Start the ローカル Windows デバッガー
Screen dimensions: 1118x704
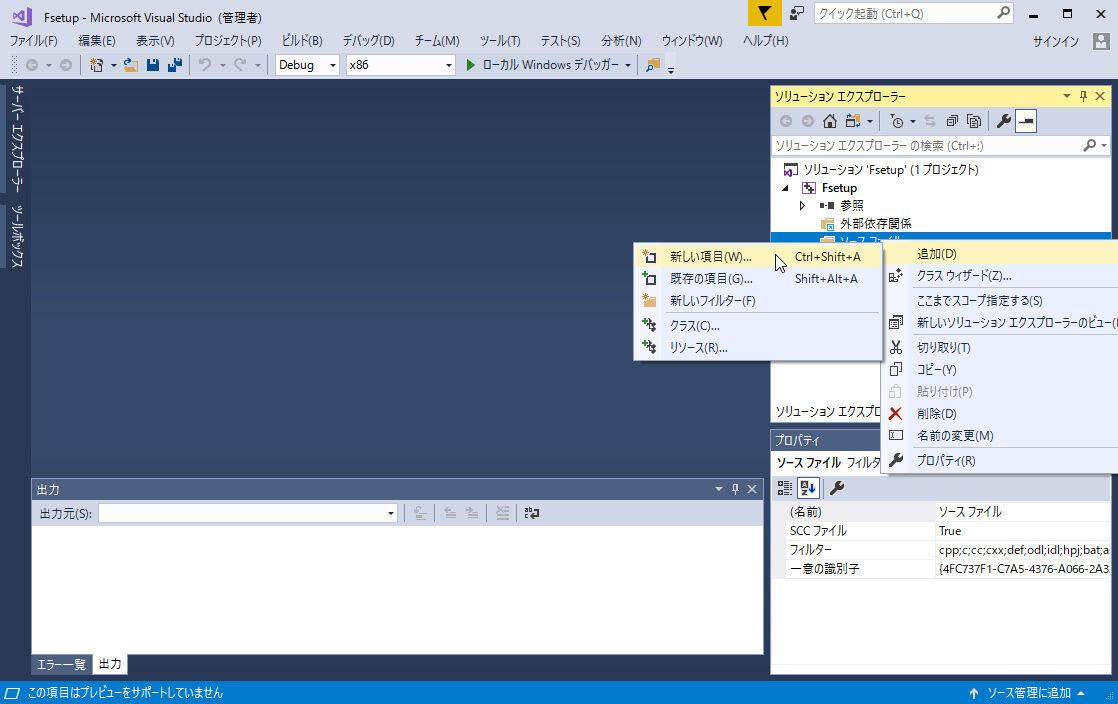[543, 65]
